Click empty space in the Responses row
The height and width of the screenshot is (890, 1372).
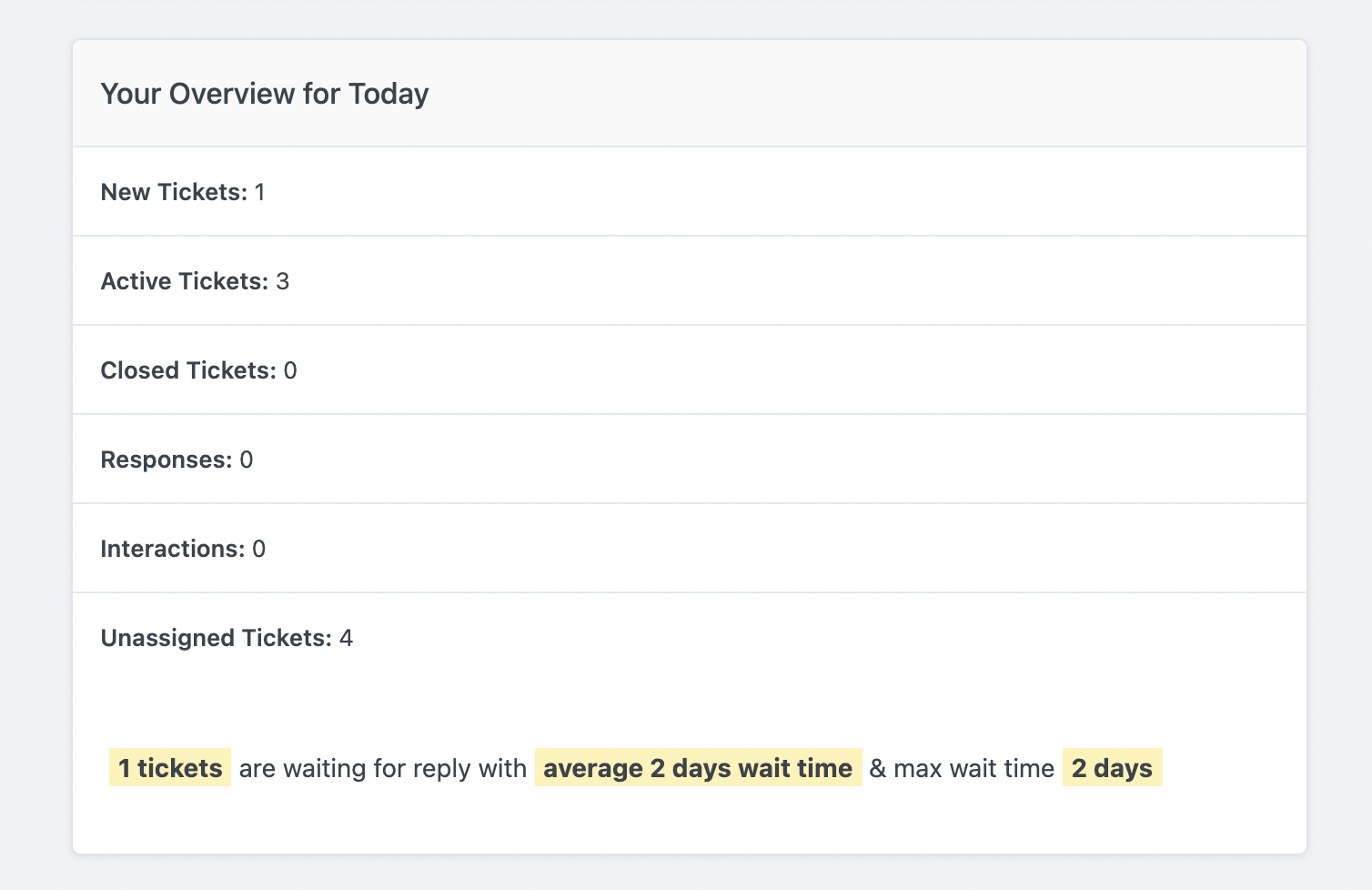coord(773,460)
